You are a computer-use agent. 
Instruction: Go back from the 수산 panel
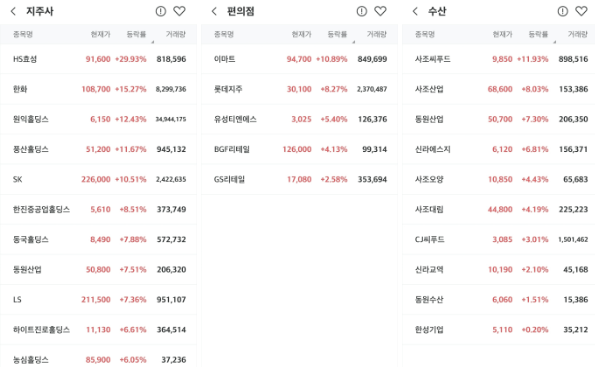(415, 11)
